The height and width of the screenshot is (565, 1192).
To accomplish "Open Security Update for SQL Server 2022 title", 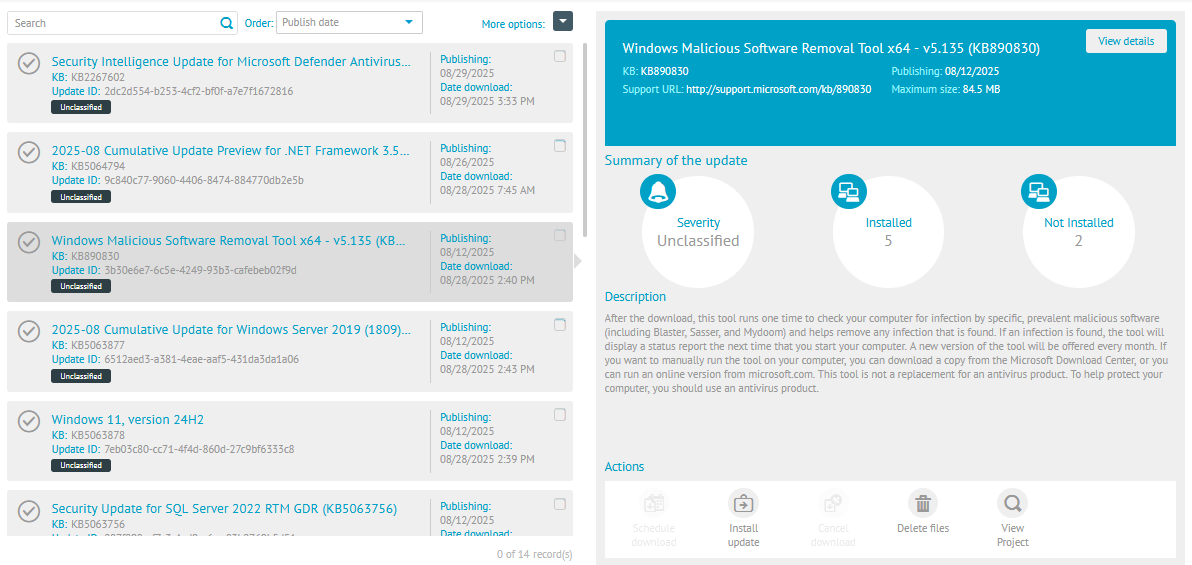I will [x=224, y=509].
